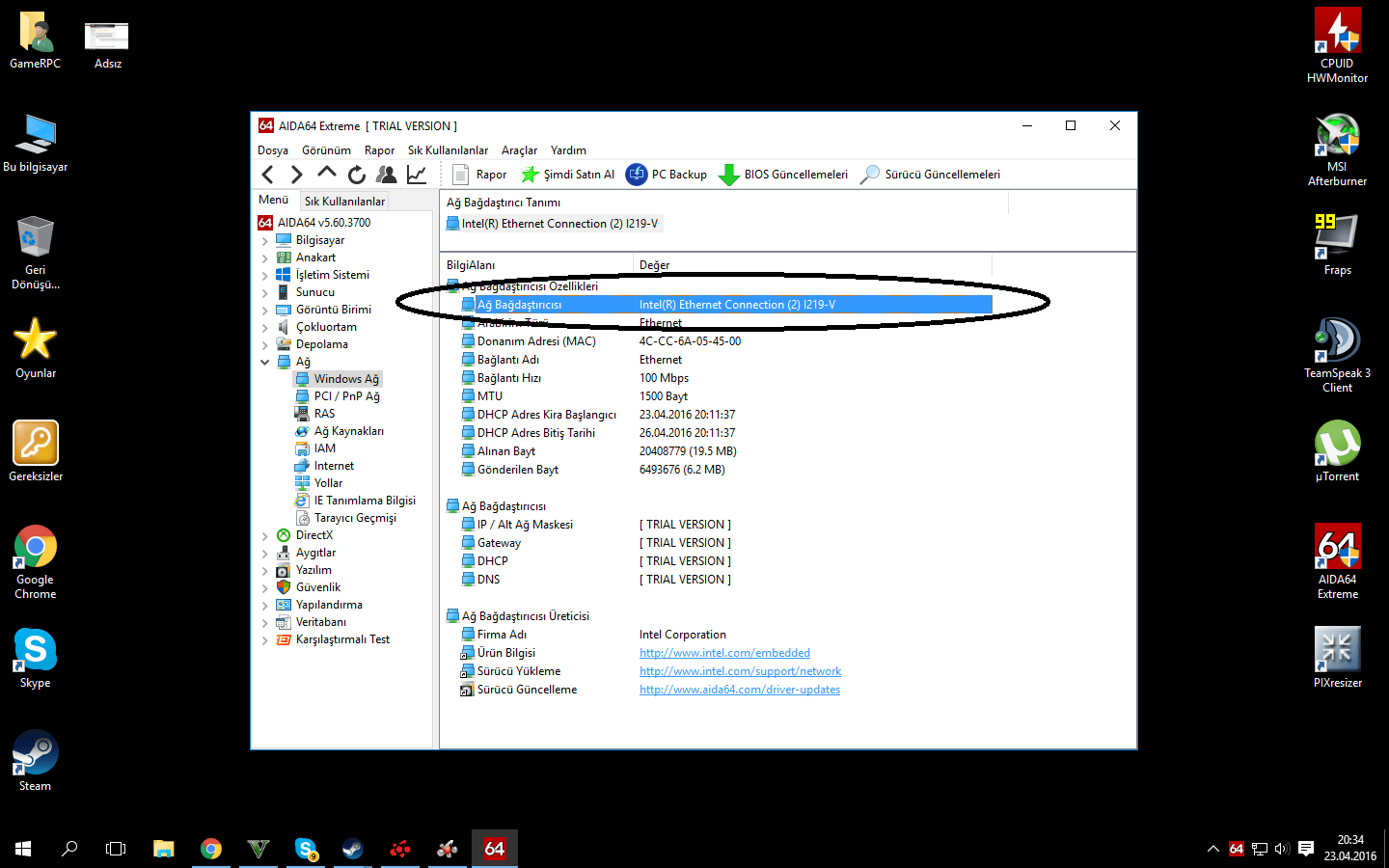Click the taskbar search icon
The height and width of the screenshot is (868, 1389).
pyautogui.click(x=69, y=849)
